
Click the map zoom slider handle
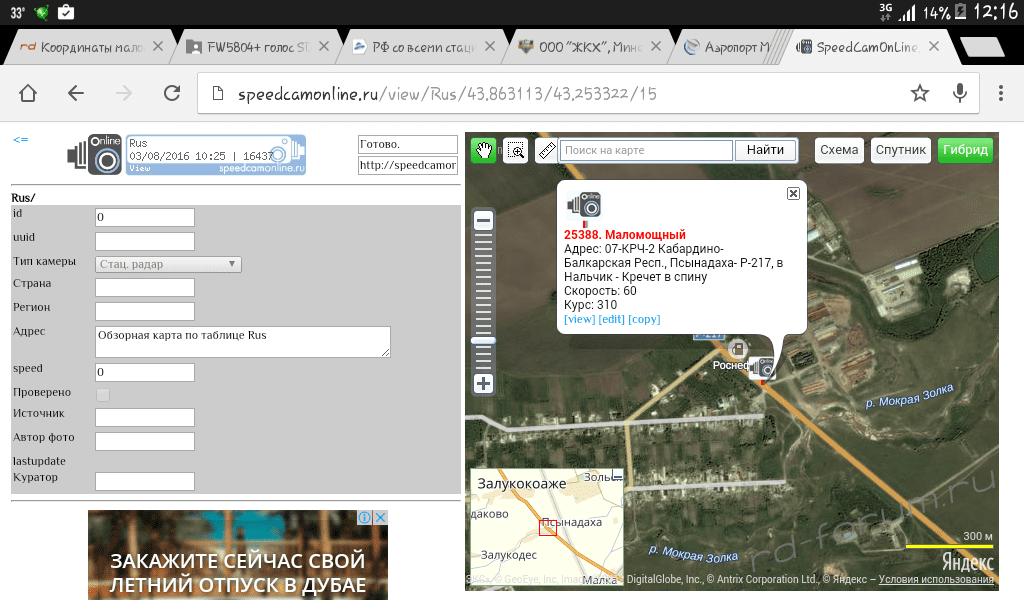pos(483,340)
